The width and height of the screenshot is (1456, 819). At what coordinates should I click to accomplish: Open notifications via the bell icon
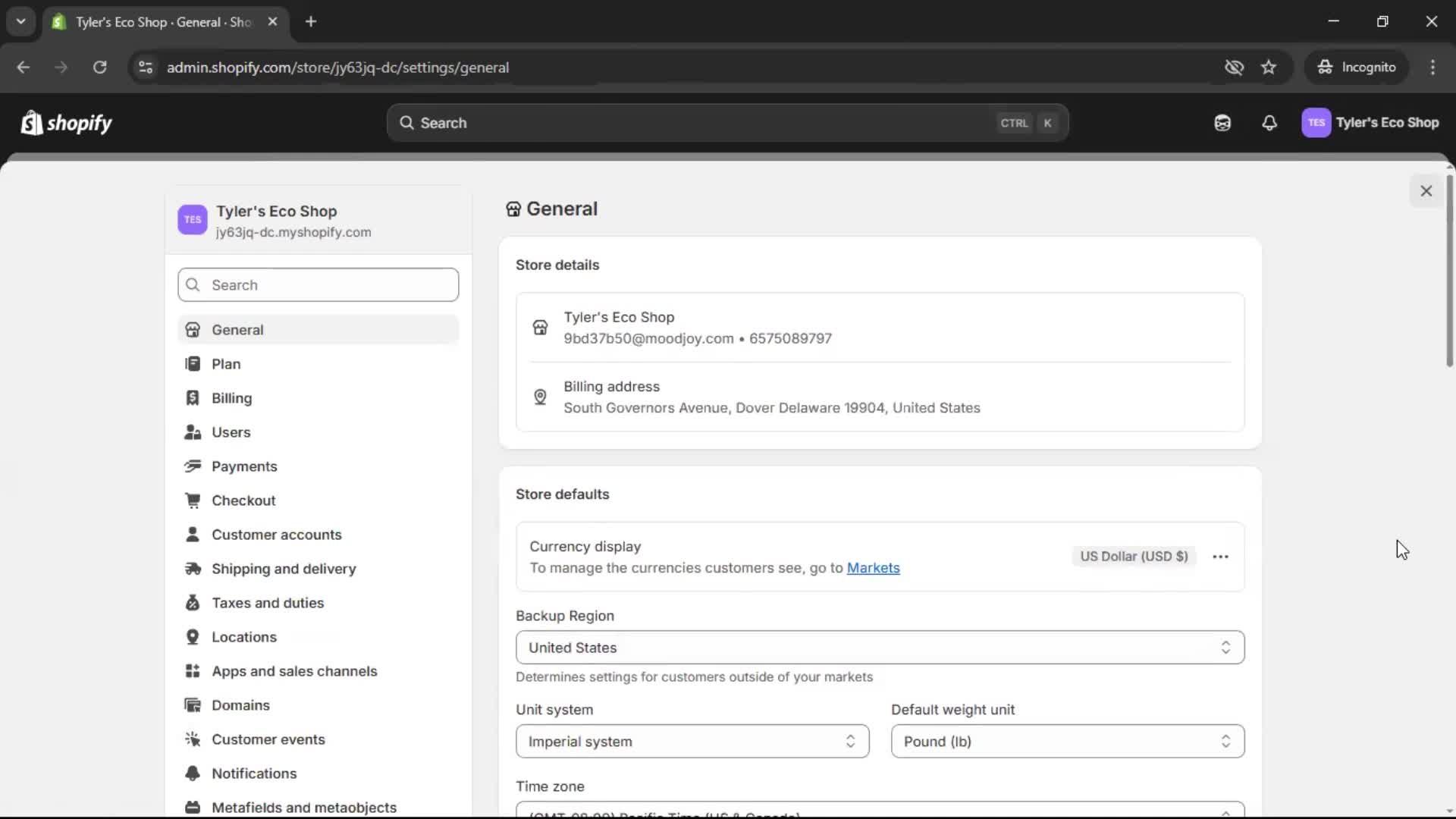[1269, 123]
